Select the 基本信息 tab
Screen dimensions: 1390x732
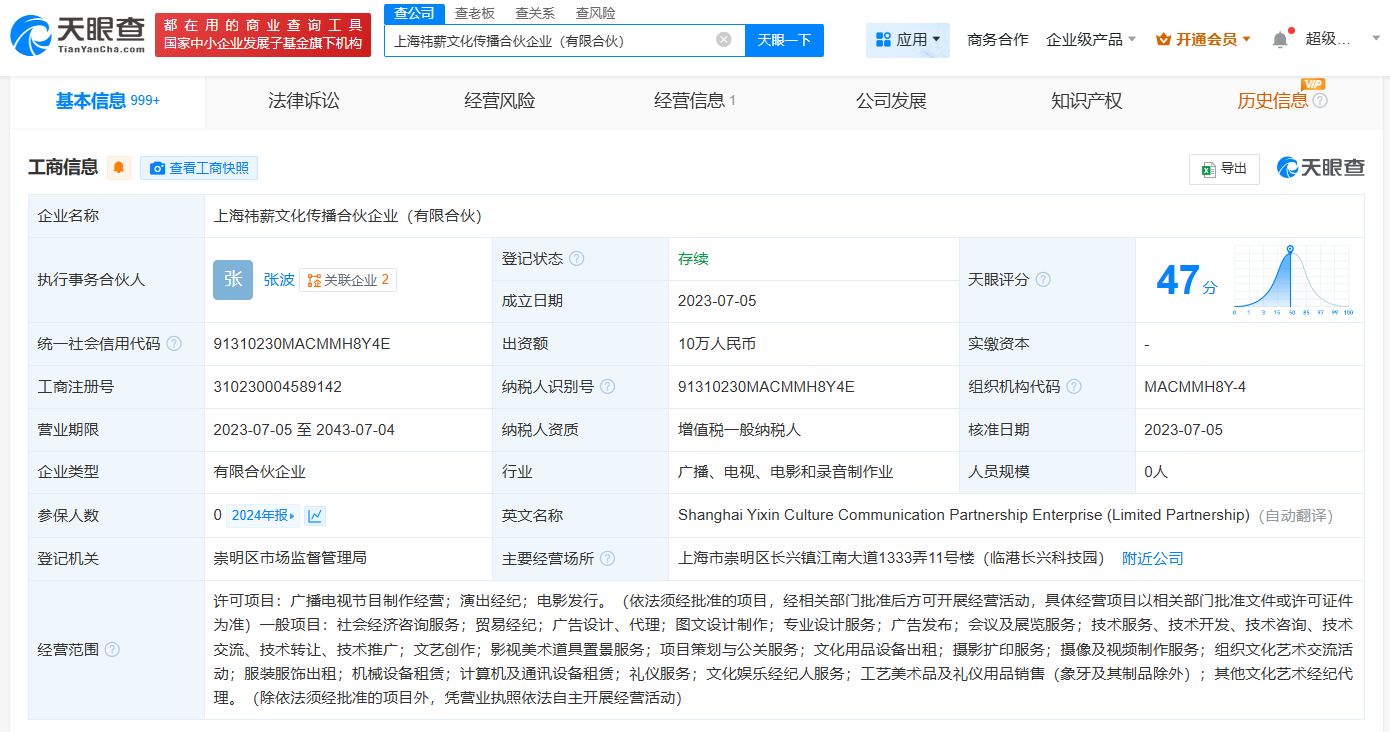coord(108,101)
